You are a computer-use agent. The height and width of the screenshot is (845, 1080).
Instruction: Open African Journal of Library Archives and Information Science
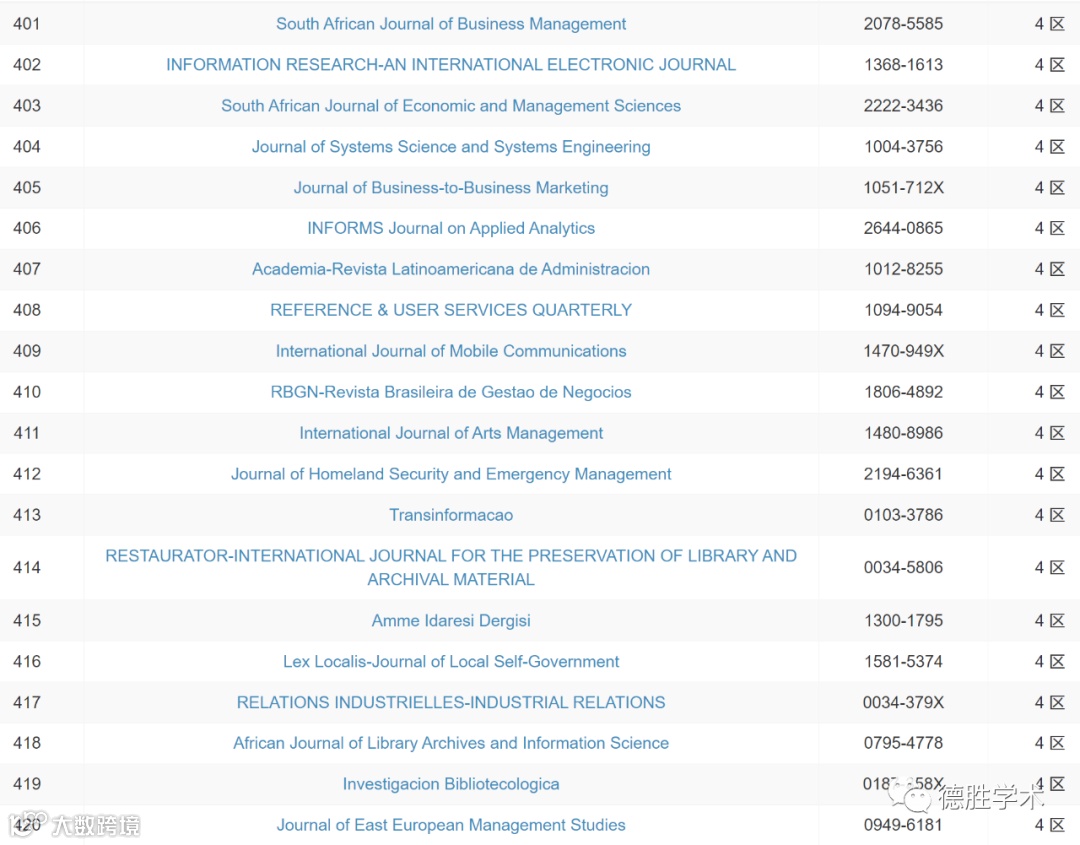click(450, 743)
